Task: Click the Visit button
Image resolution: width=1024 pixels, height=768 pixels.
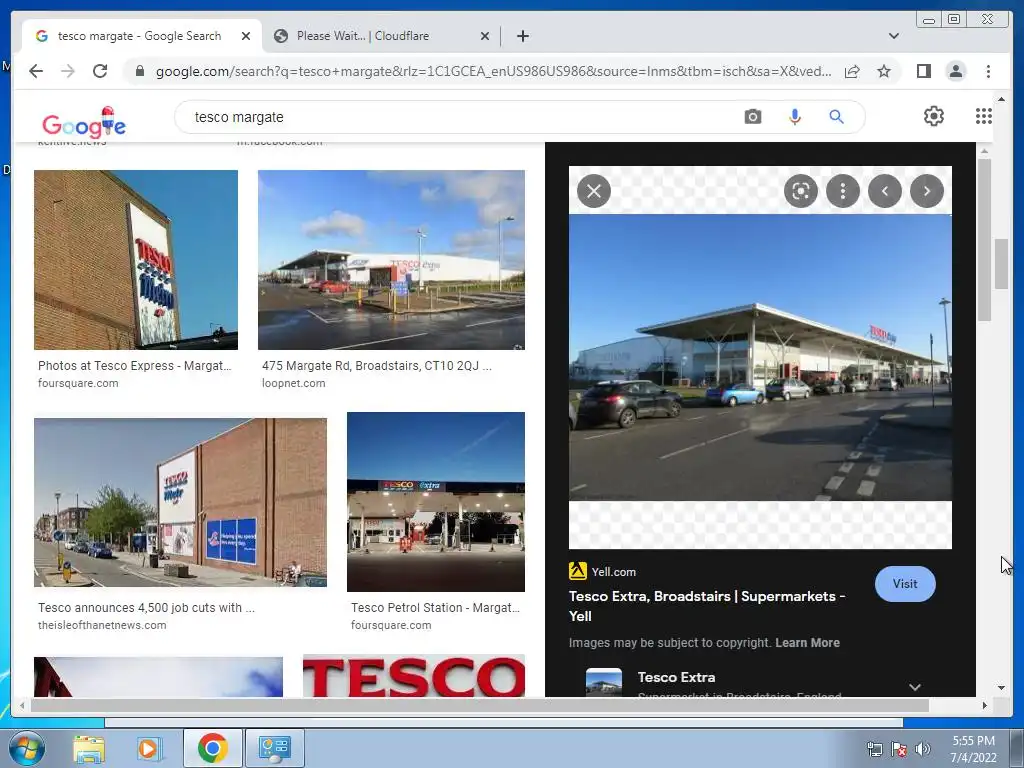Action: [x=904, y=584]
